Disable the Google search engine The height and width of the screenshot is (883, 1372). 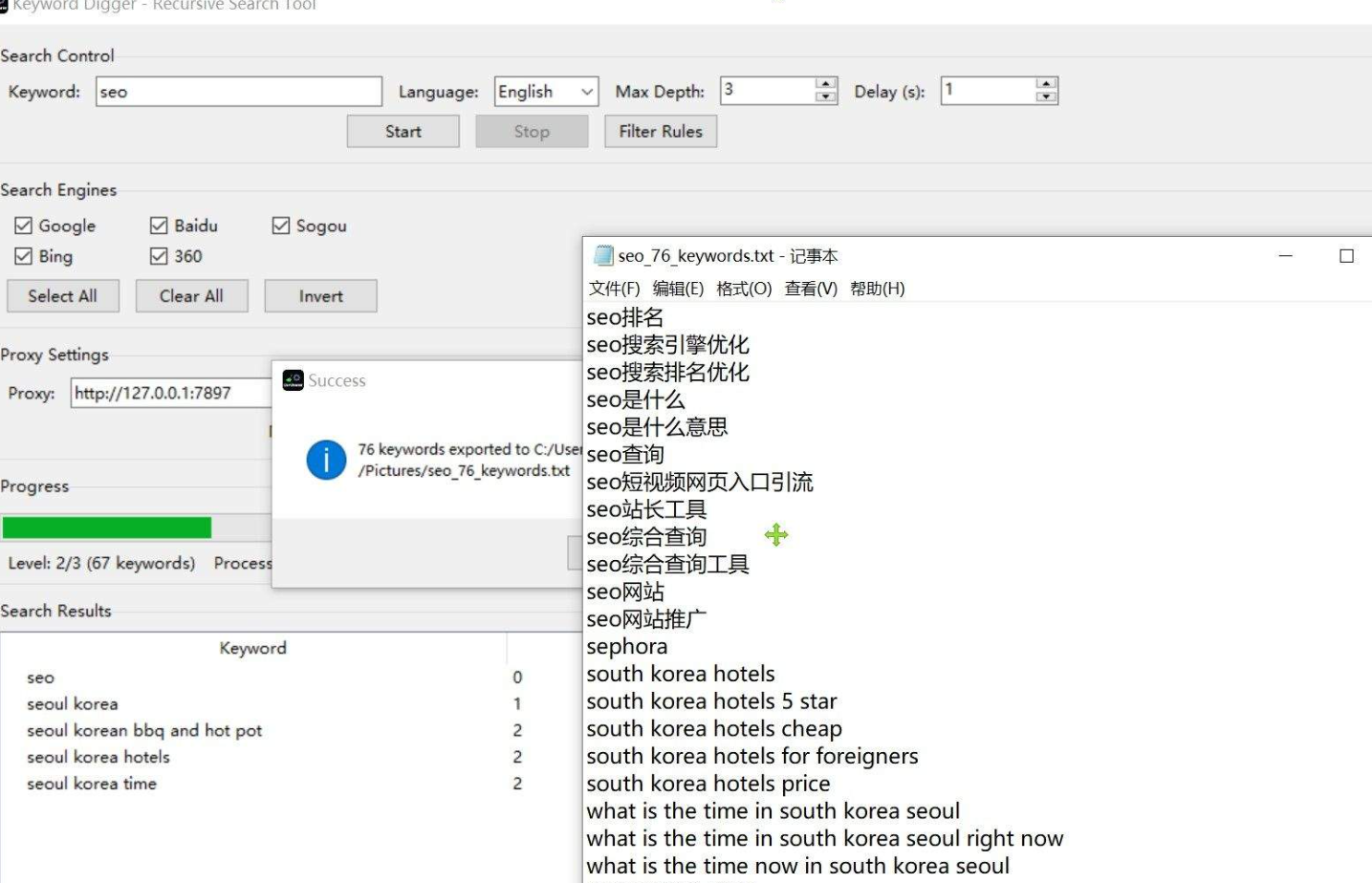click(23, 225)
